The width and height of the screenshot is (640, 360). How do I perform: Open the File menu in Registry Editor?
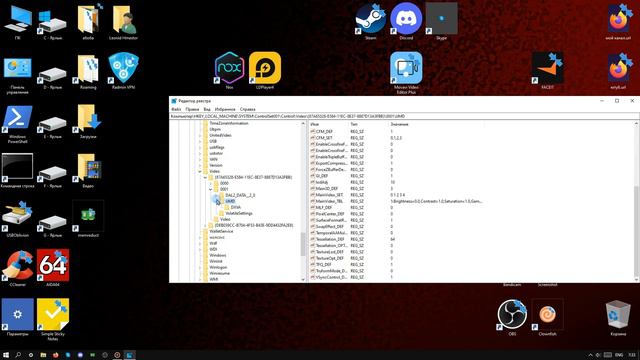click(x=176, y=109)
